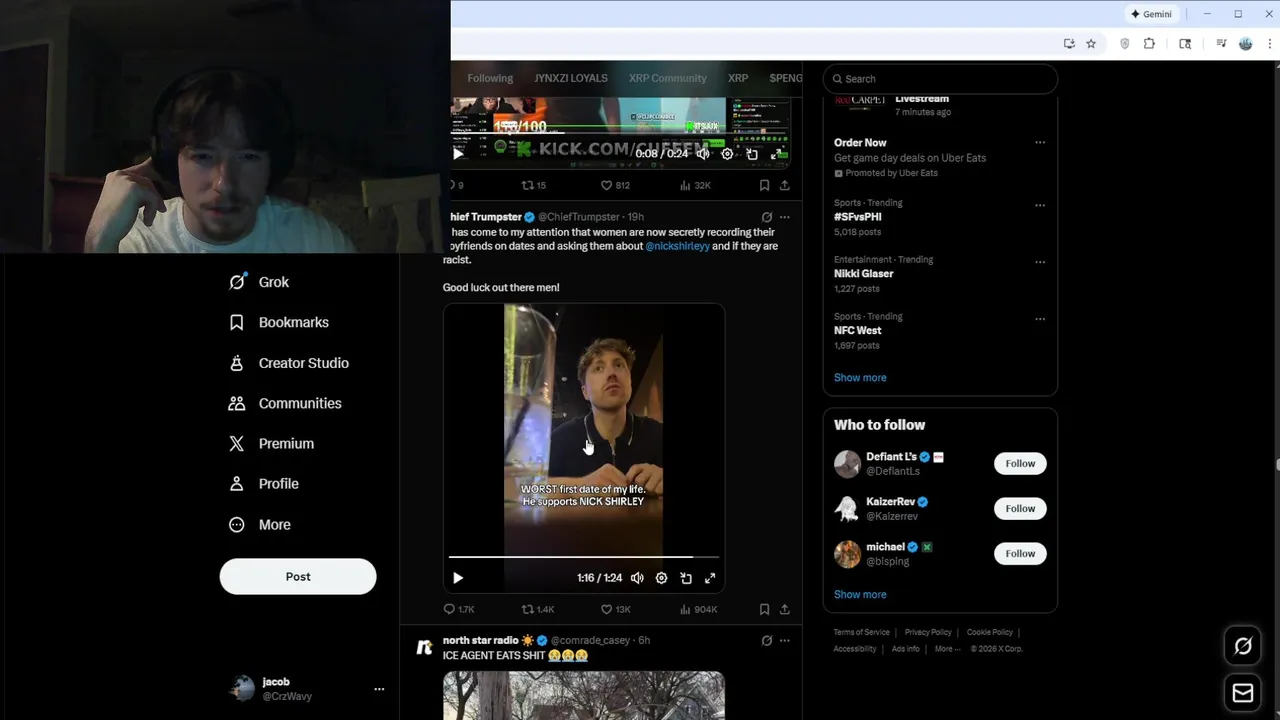Show more accounts to follow
This screenshot has height=720, width=1280.
[860, 594]
